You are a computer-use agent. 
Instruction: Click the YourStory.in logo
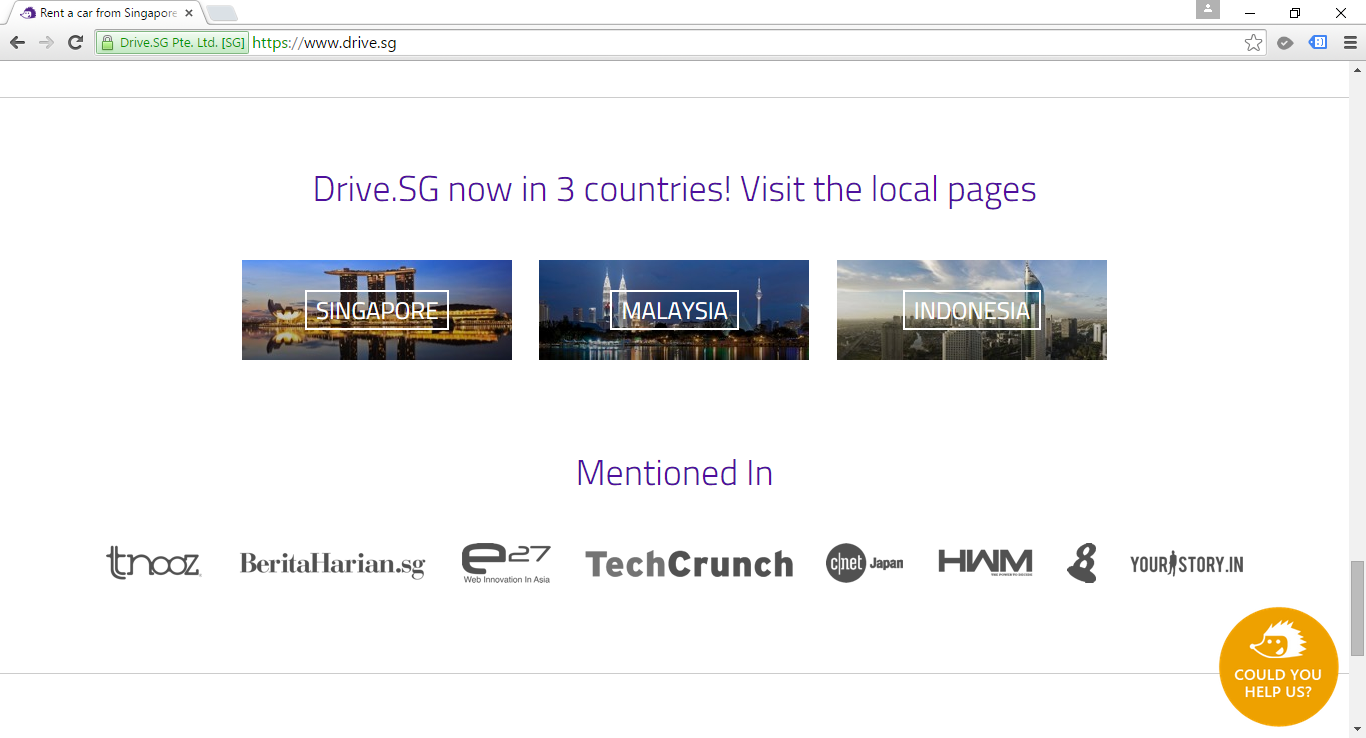coord(1186,564)
